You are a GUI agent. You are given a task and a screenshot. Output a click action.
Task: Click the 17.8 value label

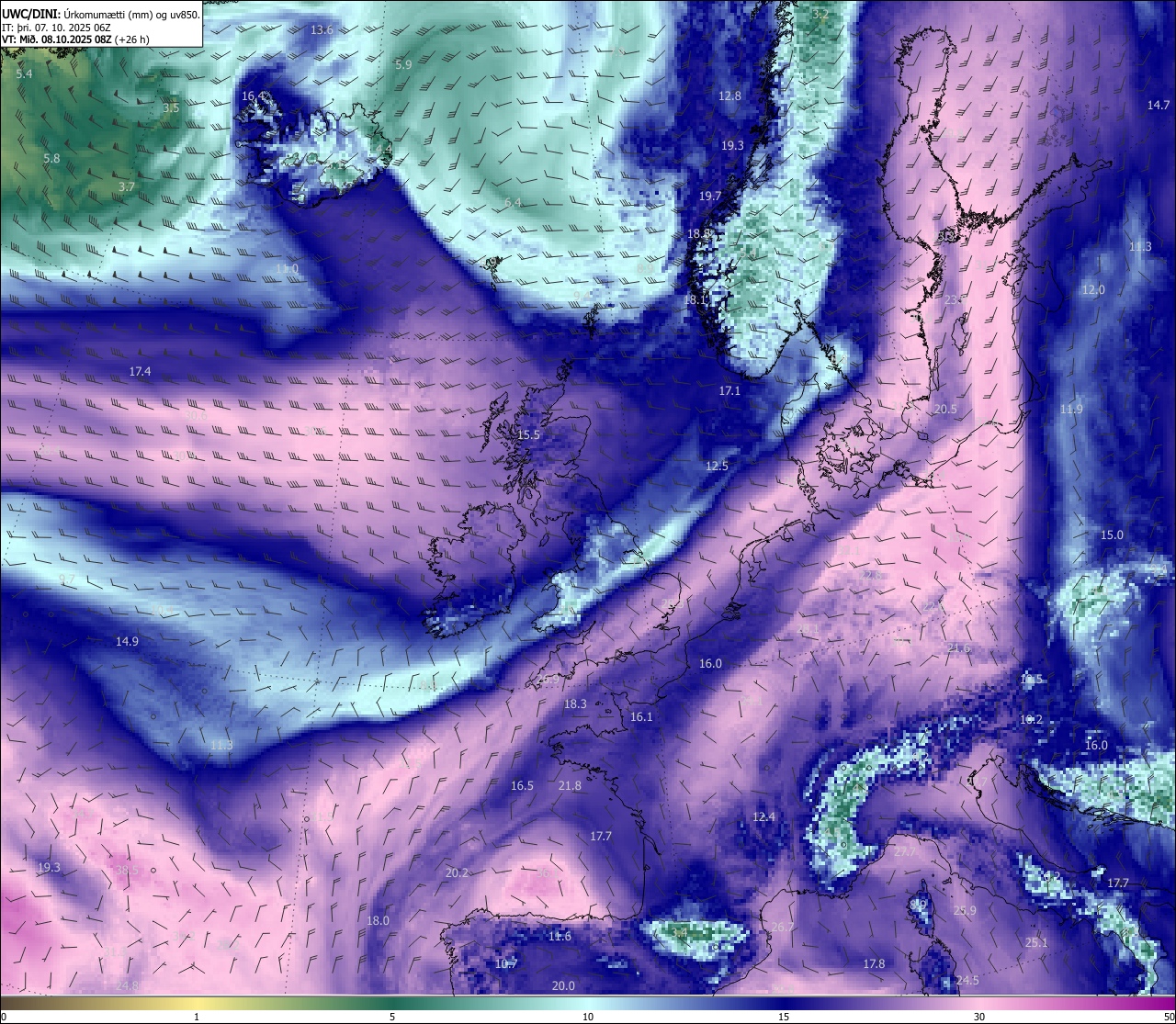[874, 964]
